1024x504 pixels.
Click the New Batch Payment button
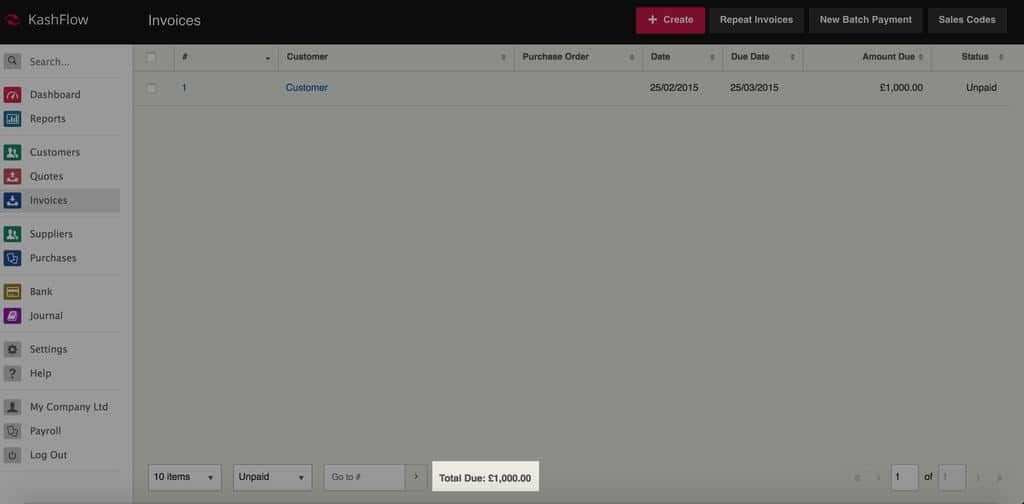865,20
